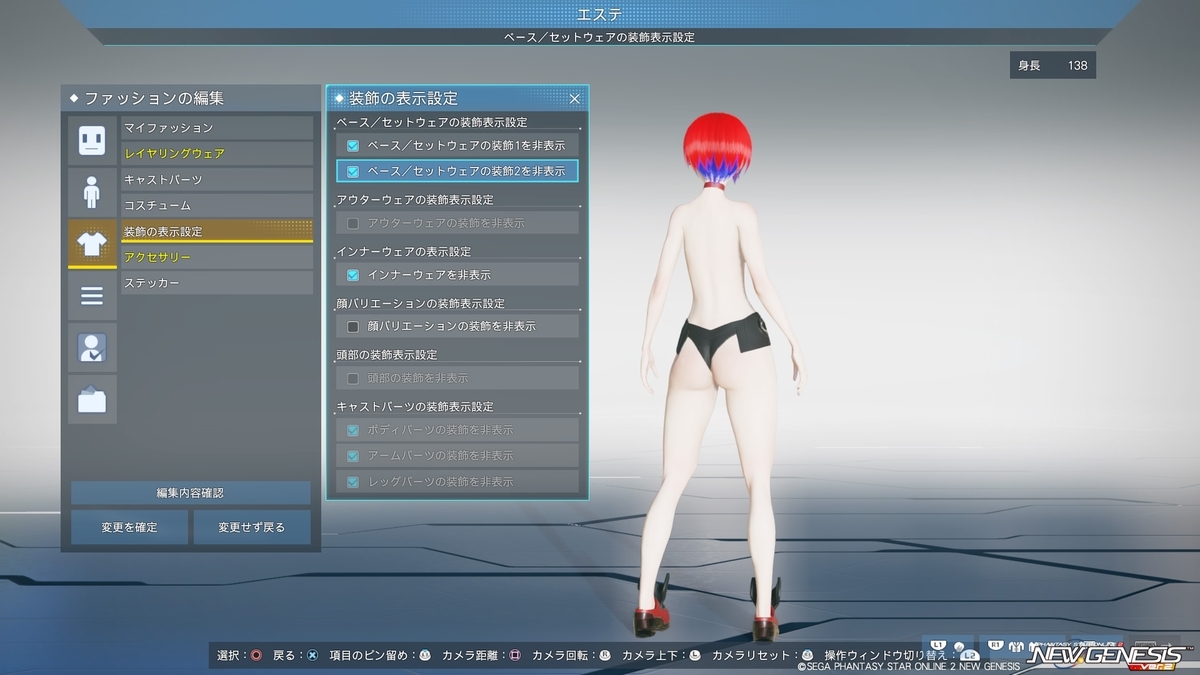Toggle ベース/セットウェアの装飾2を非表示 checkbox
Image resolution: width=1200 pixels, height=675 pixels.
point(353,171)
